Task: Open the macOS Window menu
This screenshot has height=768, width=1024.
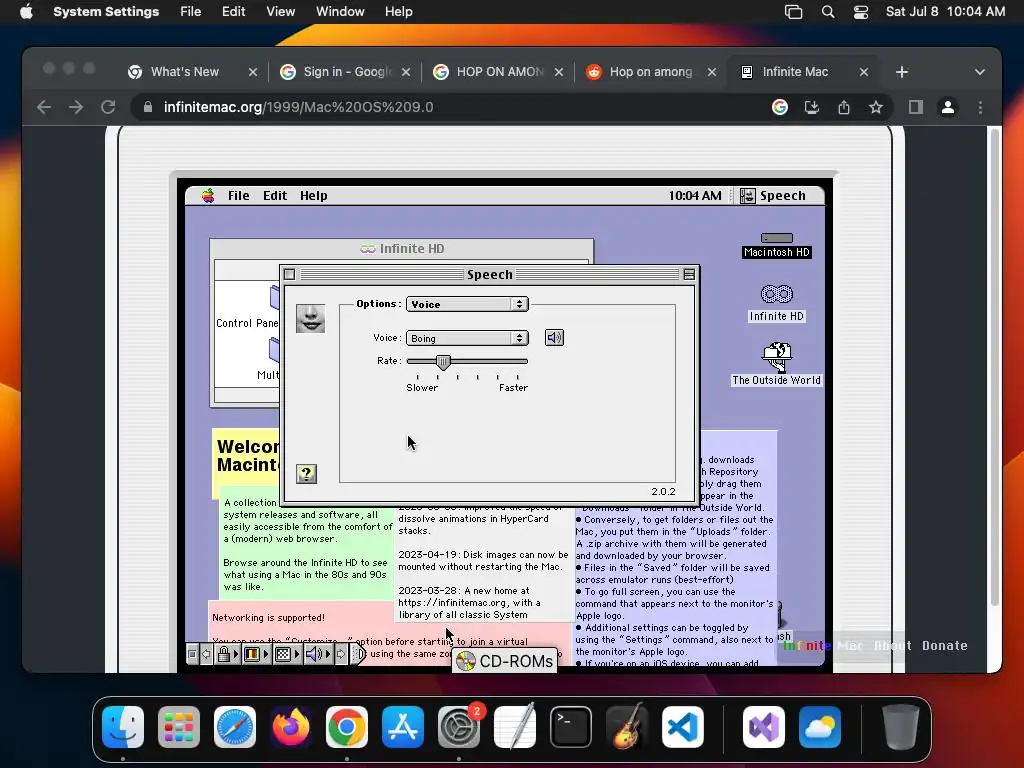Action: (340, 12)
